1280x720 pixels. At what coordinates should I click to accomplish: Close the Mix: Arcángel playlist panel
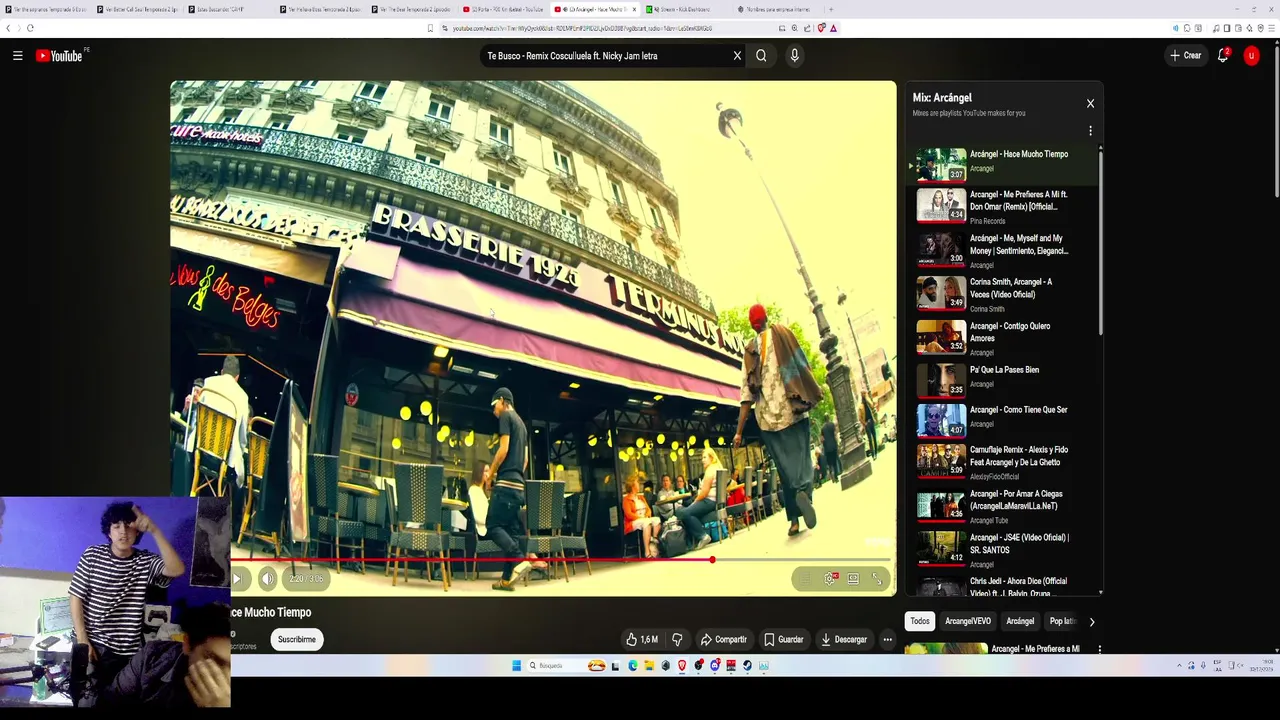coord(1090,103)
